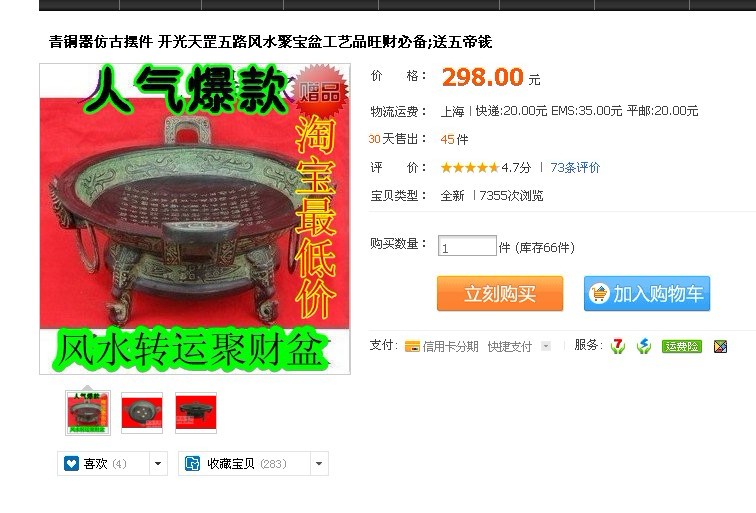The height and width of the screenshot is (513, 756).
Task: Select the first product thumbnail
Action: 88,413
